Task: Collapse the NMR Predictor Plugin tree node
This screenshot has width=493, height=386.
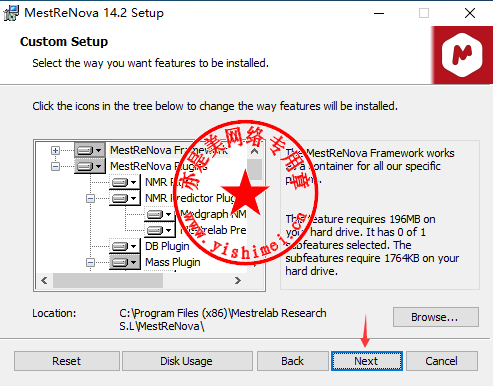Action: tap(90, 199)
